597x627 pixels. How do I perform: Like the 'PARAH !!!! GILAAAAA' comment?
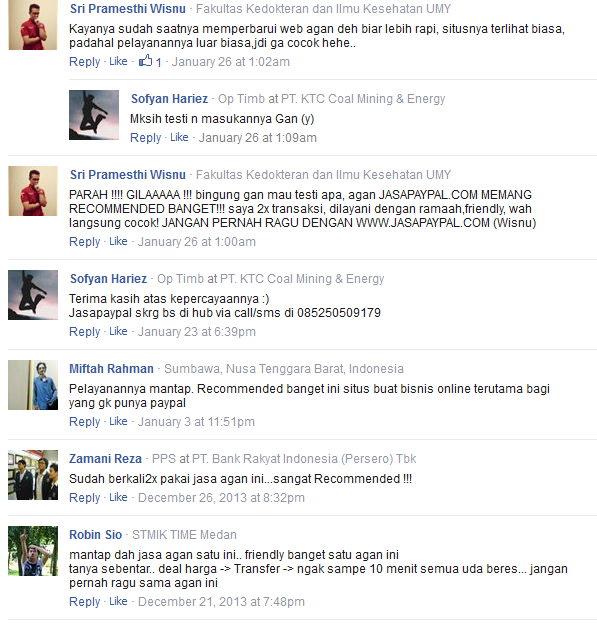click(118, 241)
